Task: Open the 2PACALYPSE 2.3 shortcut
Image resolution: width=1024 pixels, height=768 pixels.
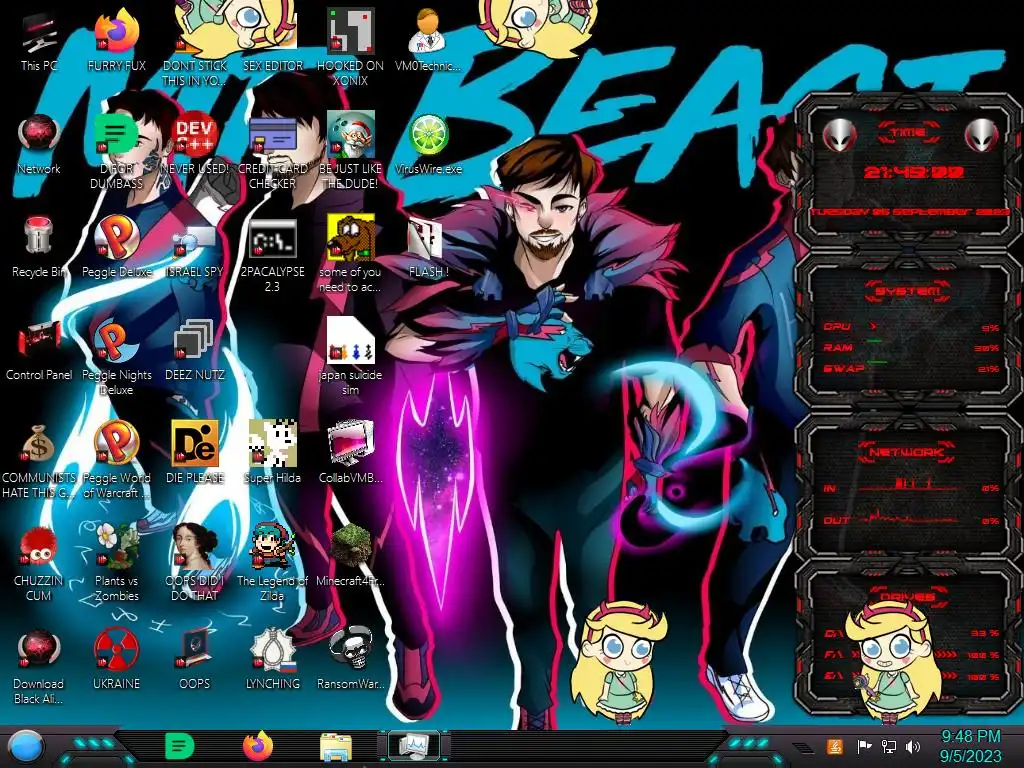Action: [x=272, y=255]
